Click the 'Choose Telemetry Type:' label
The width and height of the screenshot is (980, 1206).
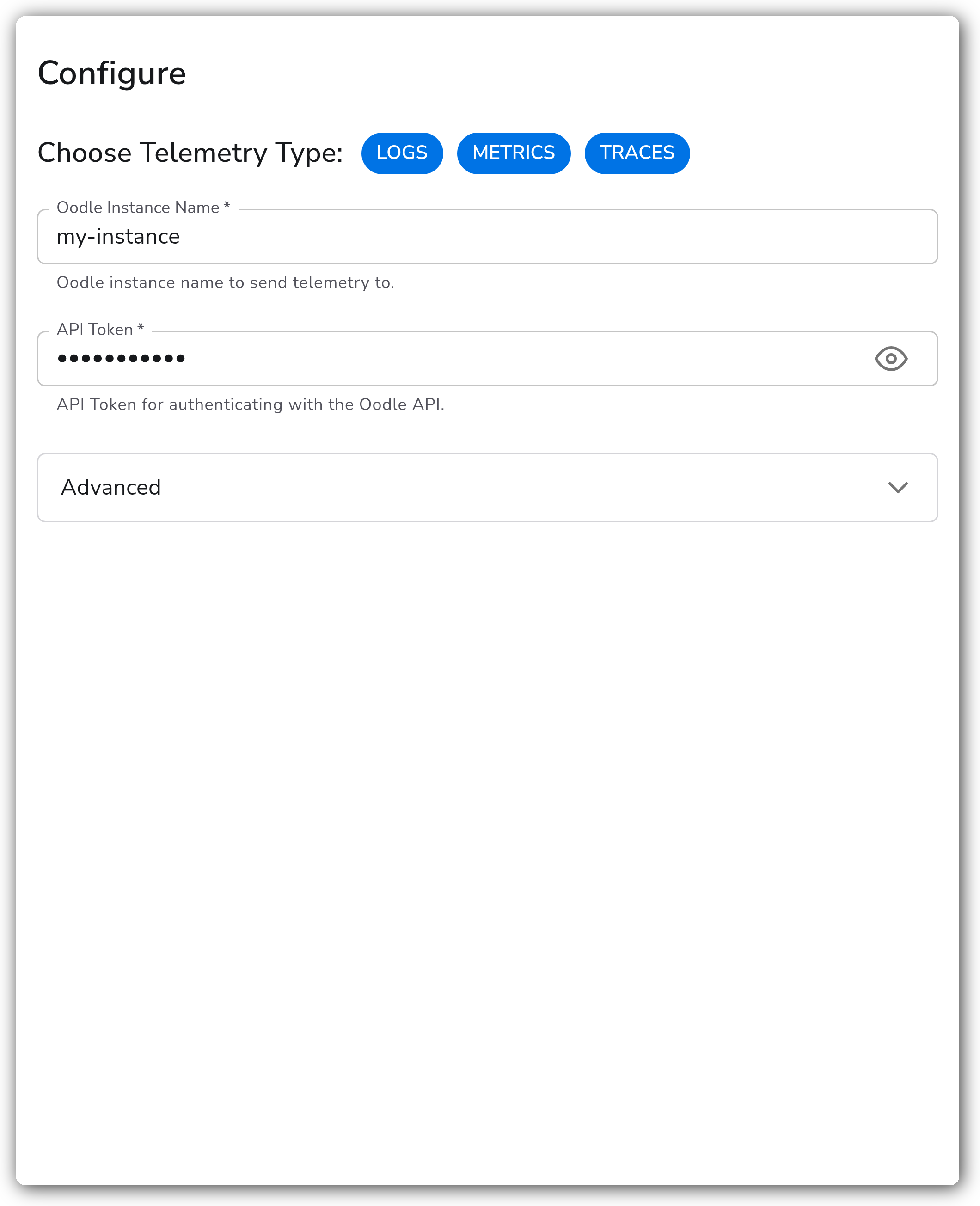190,153
